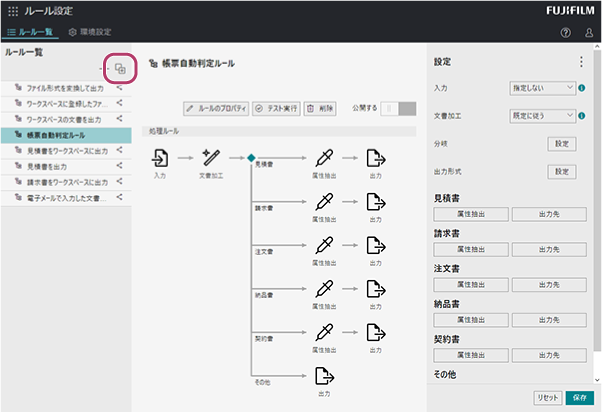Click the 出力形式 設定 button
Viewport: 602px width, 413px height.
coord(562,172)
